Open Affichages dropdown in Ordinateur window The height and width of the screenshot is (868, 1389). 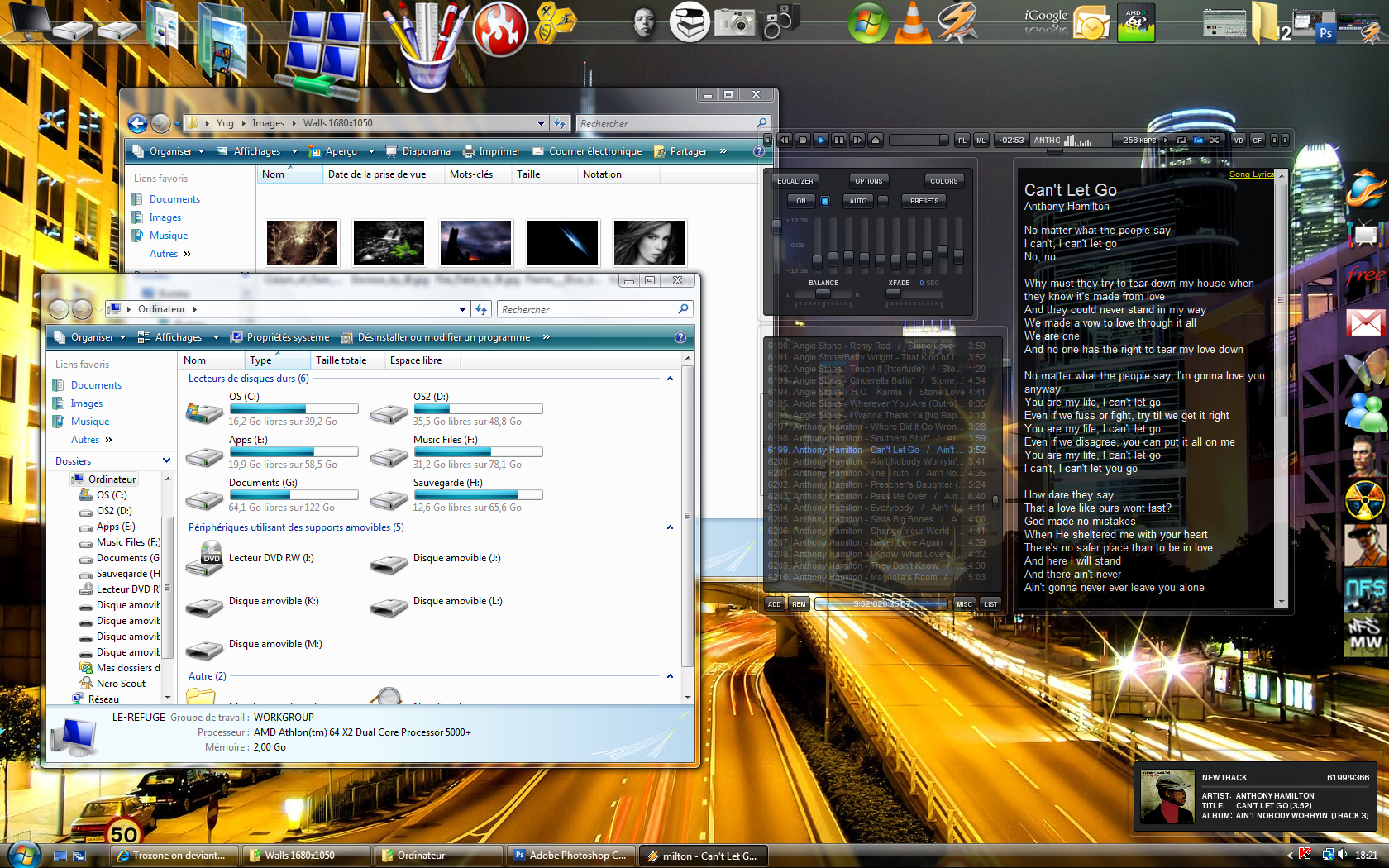[179, 337]
